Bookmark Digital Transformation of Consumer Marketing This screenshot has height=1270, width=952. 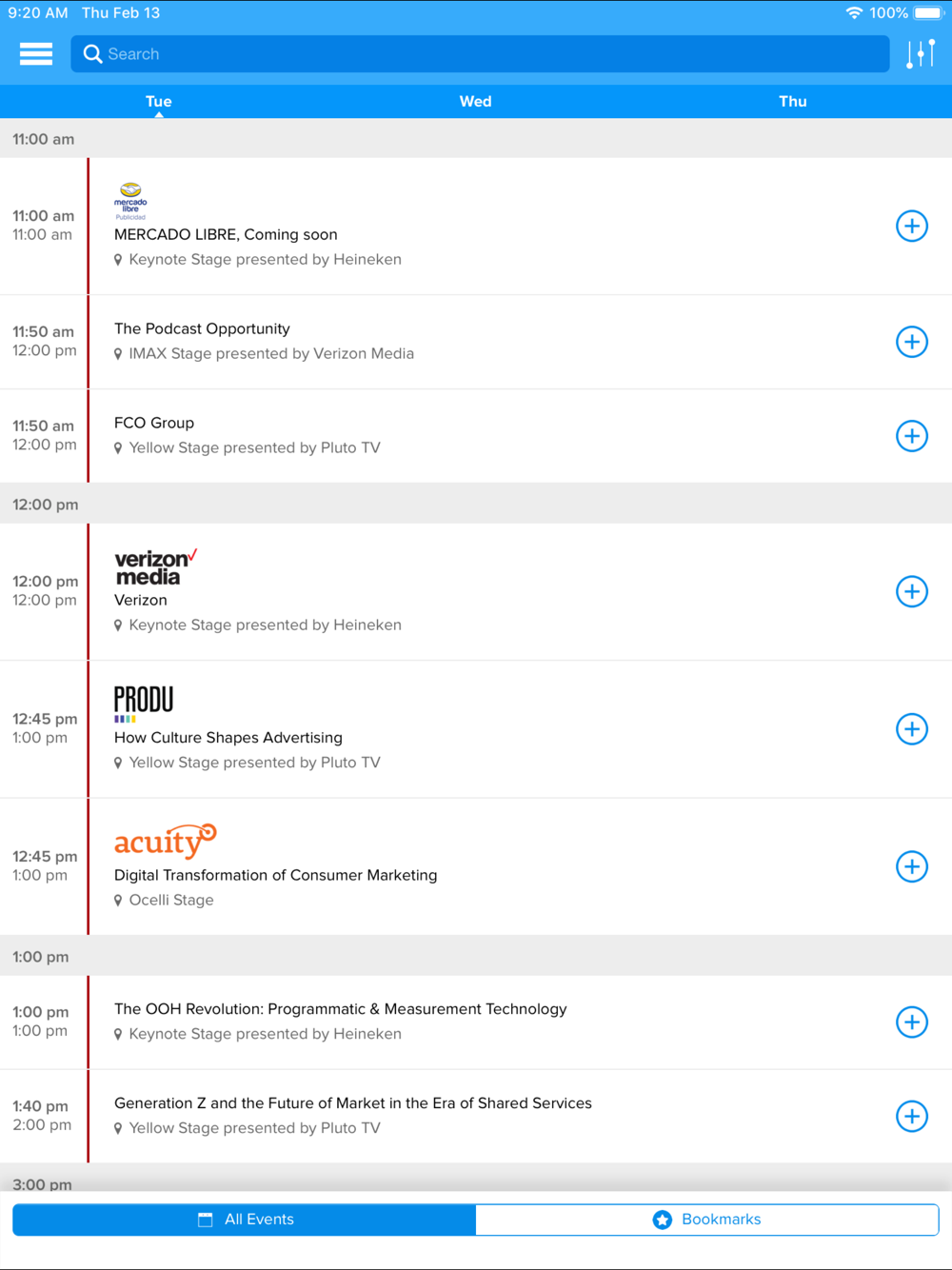click(x=912, y=867)
